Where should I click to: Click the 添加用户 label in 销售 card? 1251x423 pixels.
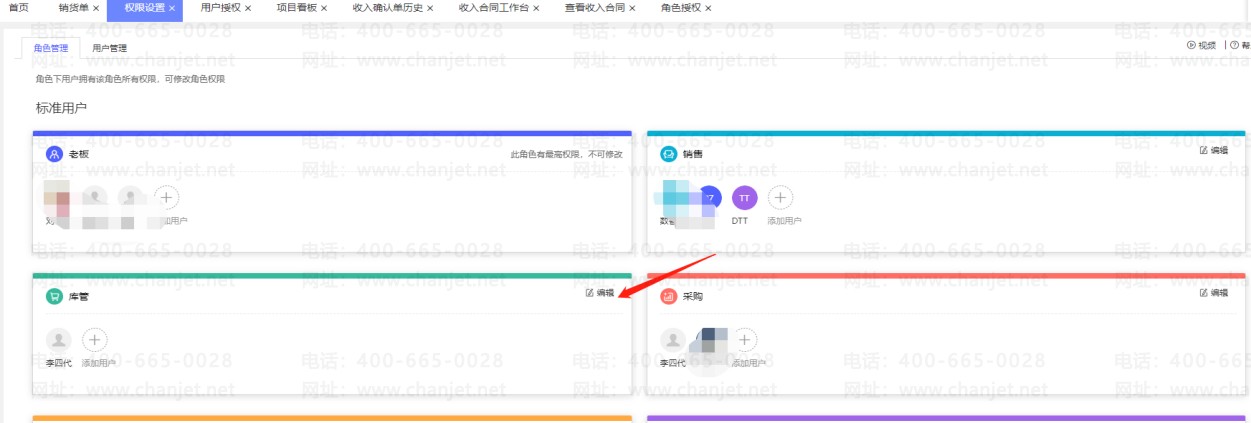pyautogui.click(x=784, y=220)
